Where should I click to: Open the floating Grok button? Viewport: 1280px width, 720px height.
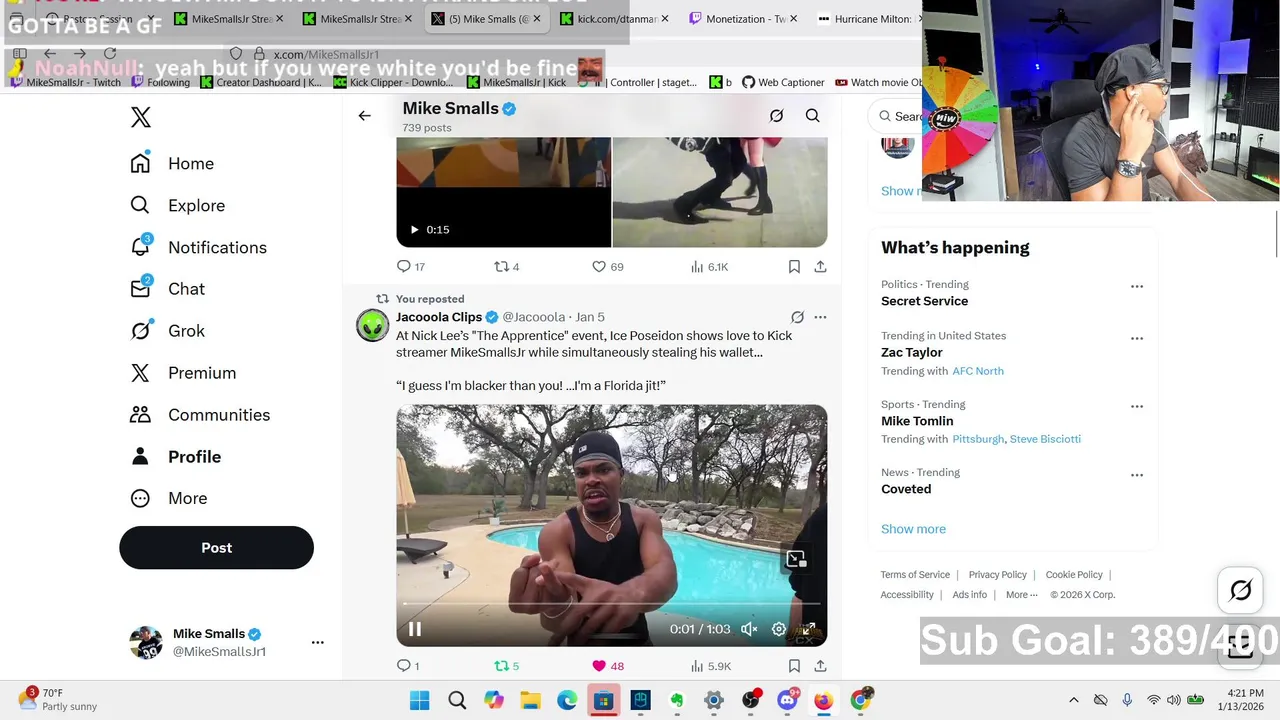1240,591
